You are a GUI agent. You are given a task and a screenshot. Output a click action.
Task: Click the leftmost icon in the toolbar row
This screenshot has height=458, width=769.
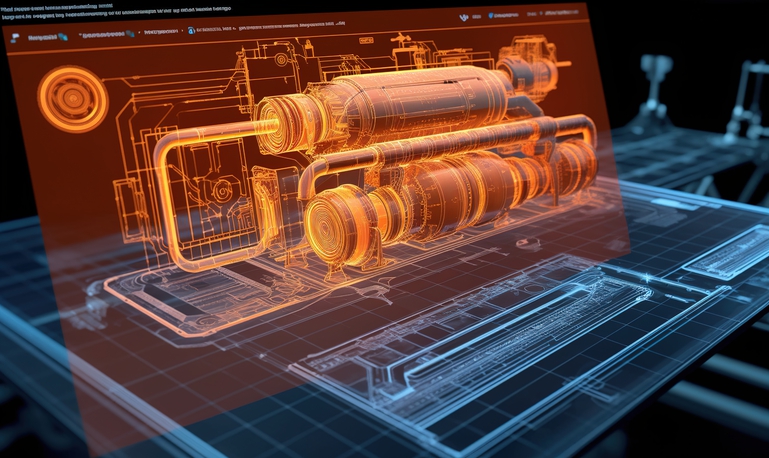click(x=14, y=36)
